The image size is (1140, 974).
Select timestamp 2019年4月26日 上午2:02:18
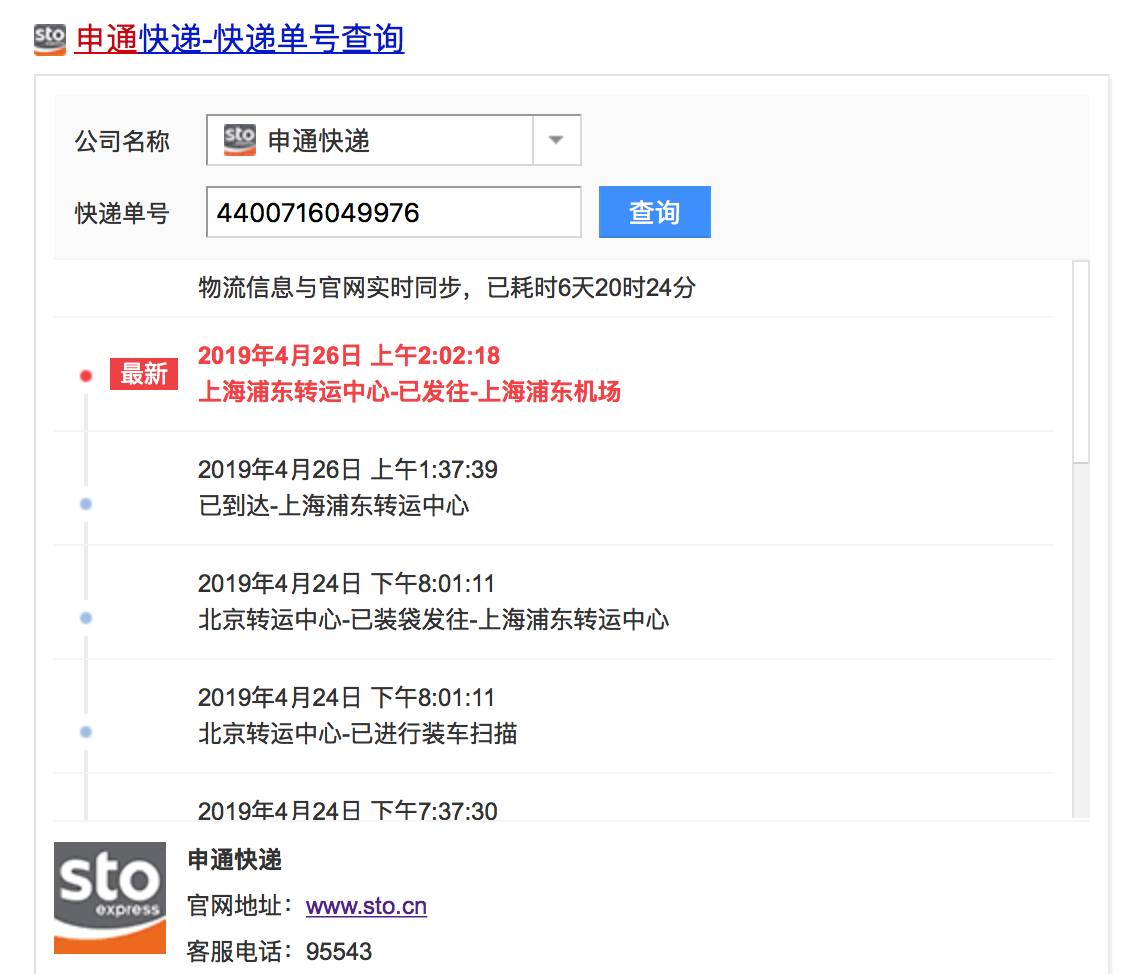(x=349, y=355)
